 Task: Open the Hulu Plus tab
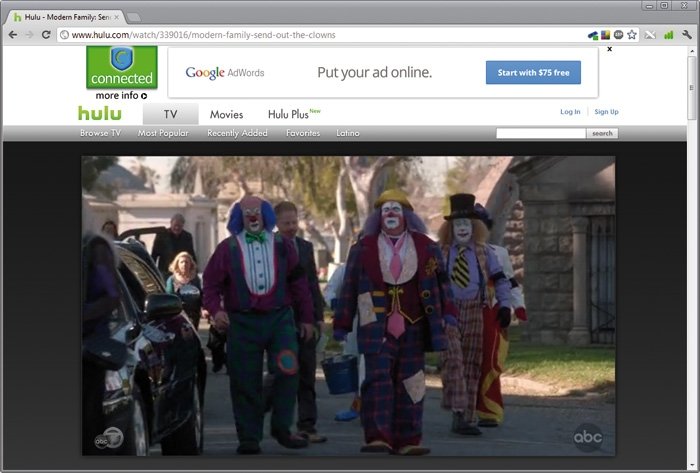point(294,114)
